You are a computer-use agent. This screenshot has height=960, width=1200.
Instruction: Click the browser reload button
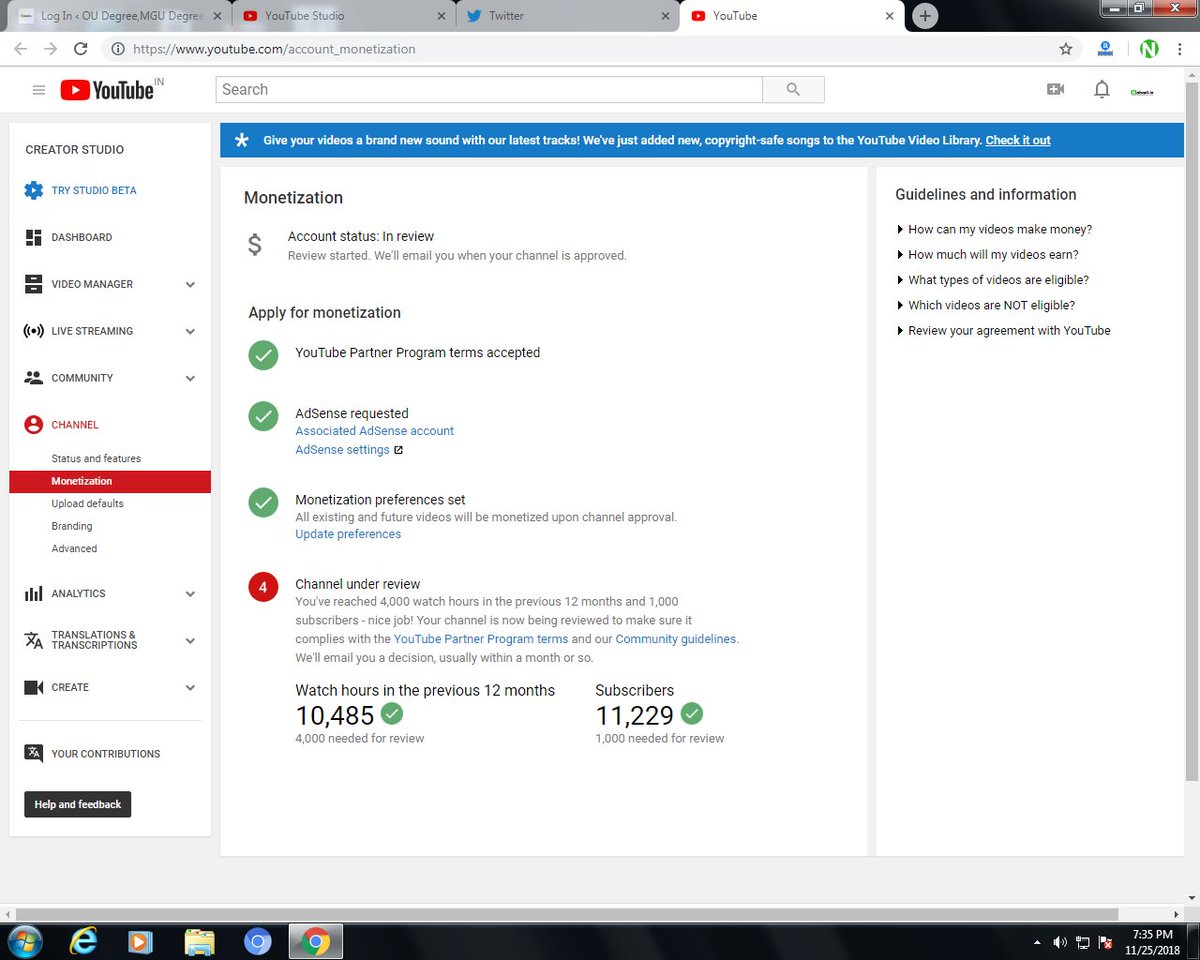(81, 49)
